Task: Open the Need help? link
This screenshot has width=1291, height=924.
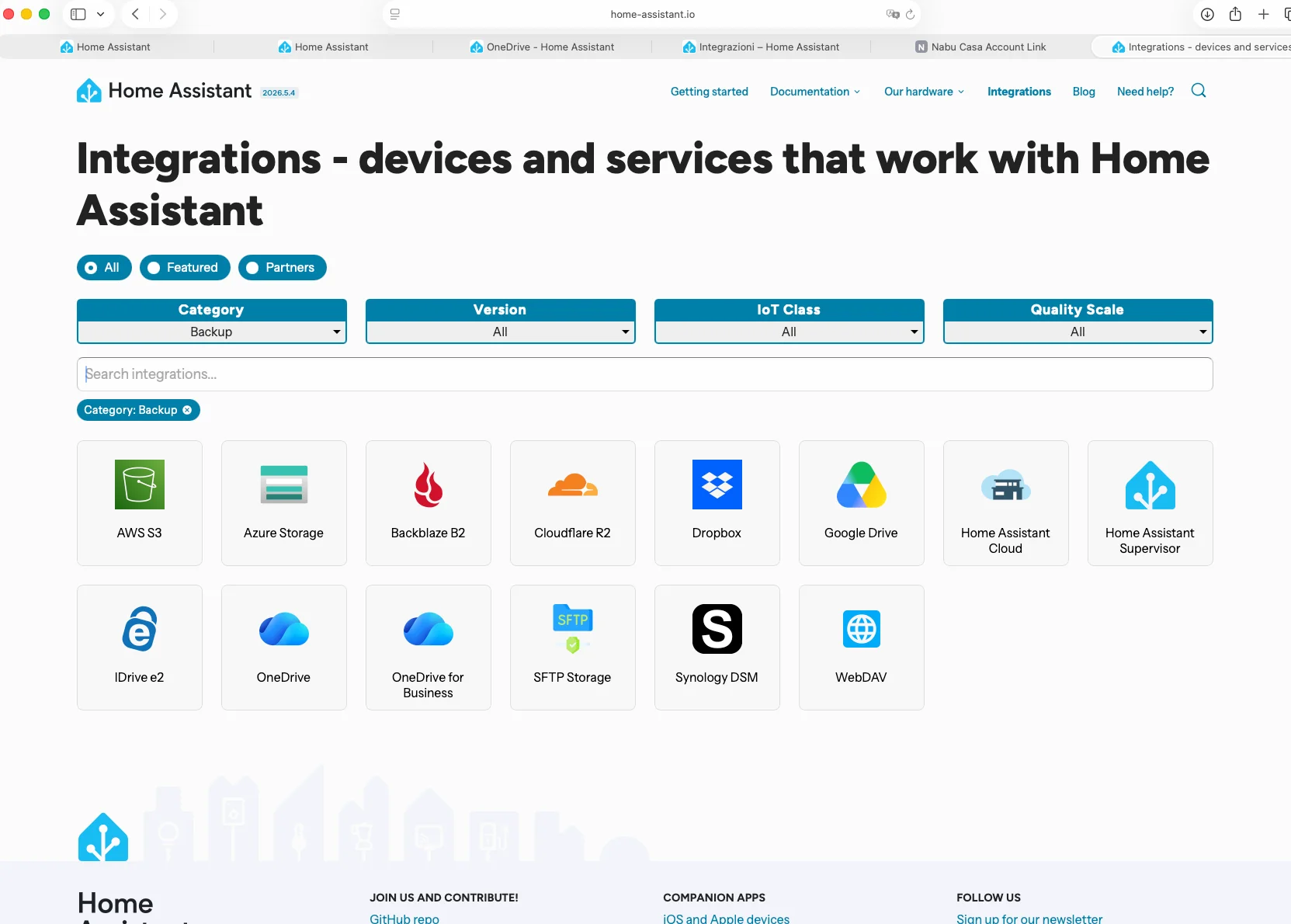Action: pos(1145,92)
